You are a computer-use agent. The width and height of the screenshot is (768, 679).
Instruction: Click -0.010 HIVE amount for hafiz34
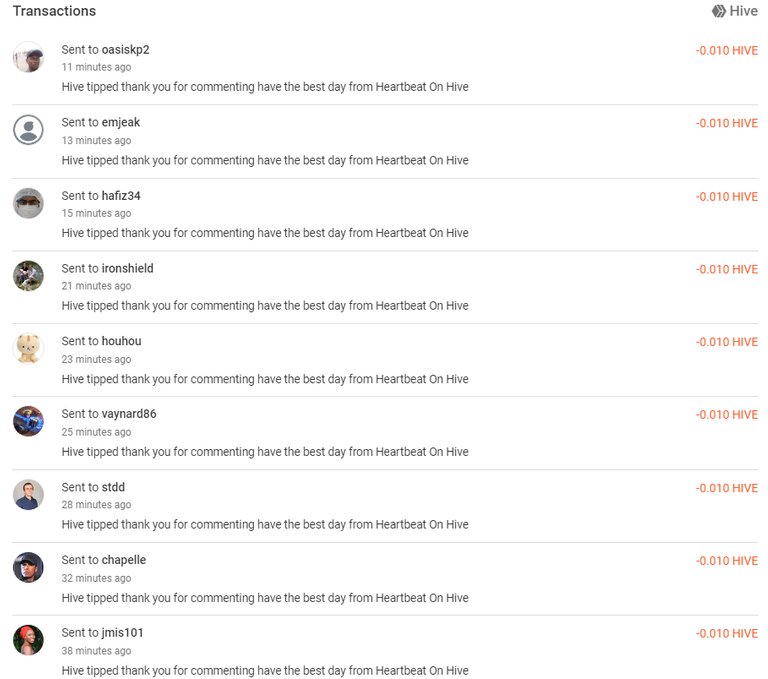(727, 196)
